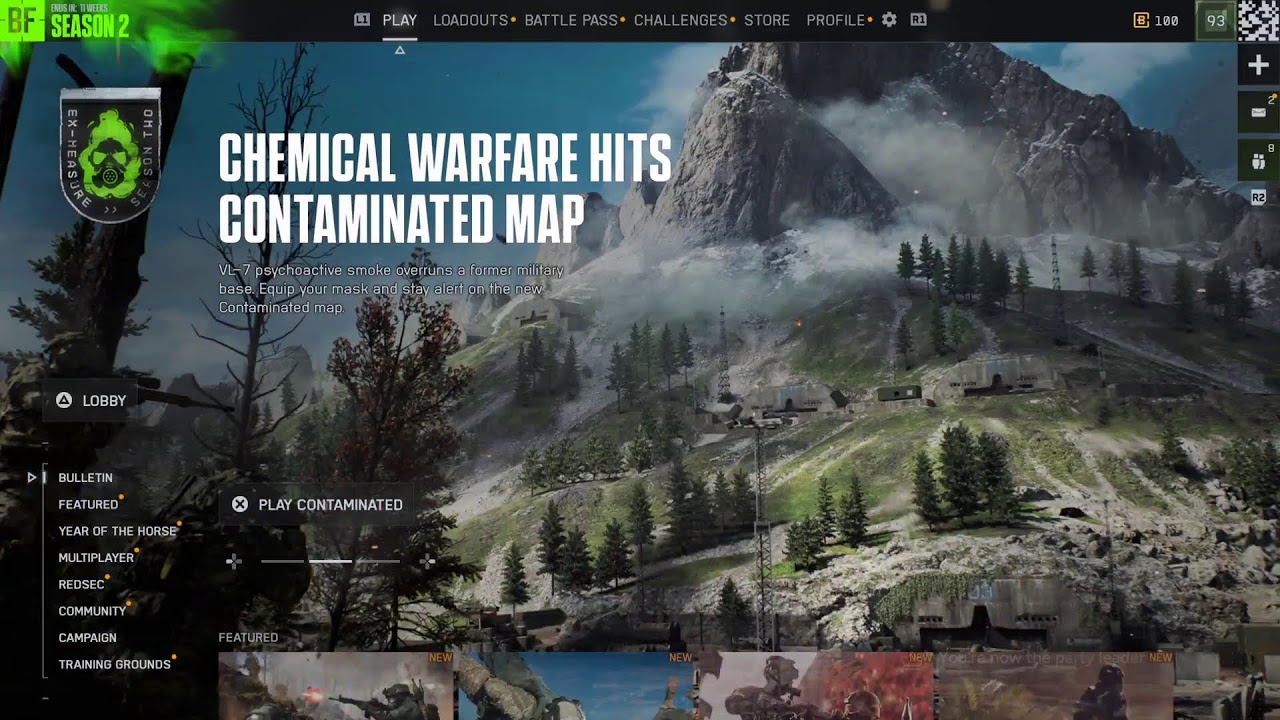Open the plus party invite icon

point(1259,66)
